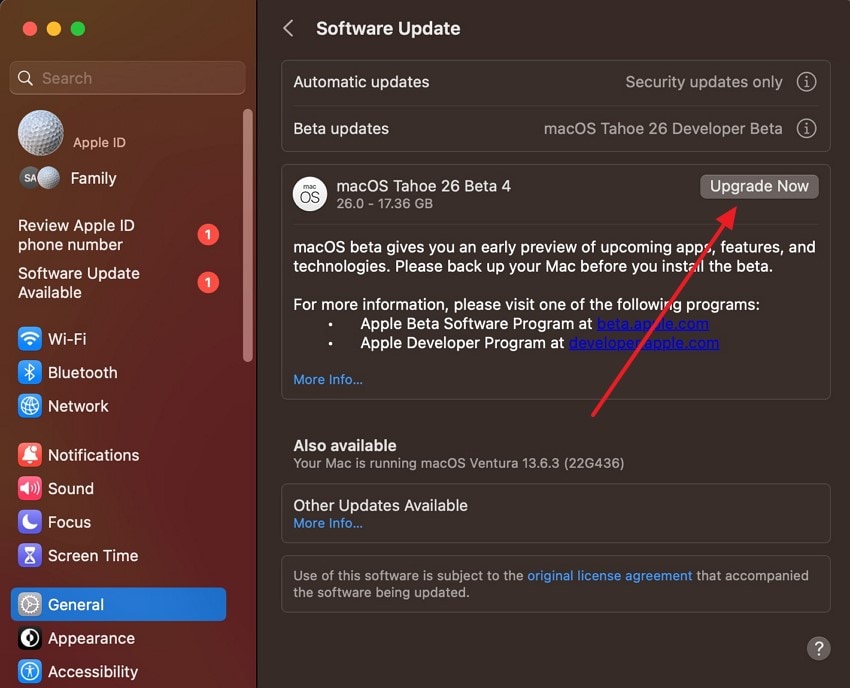
Task: Click More Info under beta description
Action: tap(328, 380)
